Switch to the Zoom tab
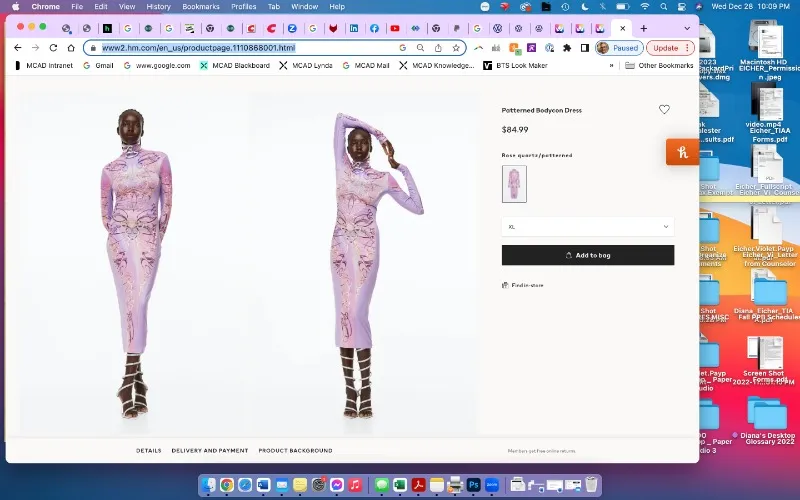 click(x=292, y=29)
